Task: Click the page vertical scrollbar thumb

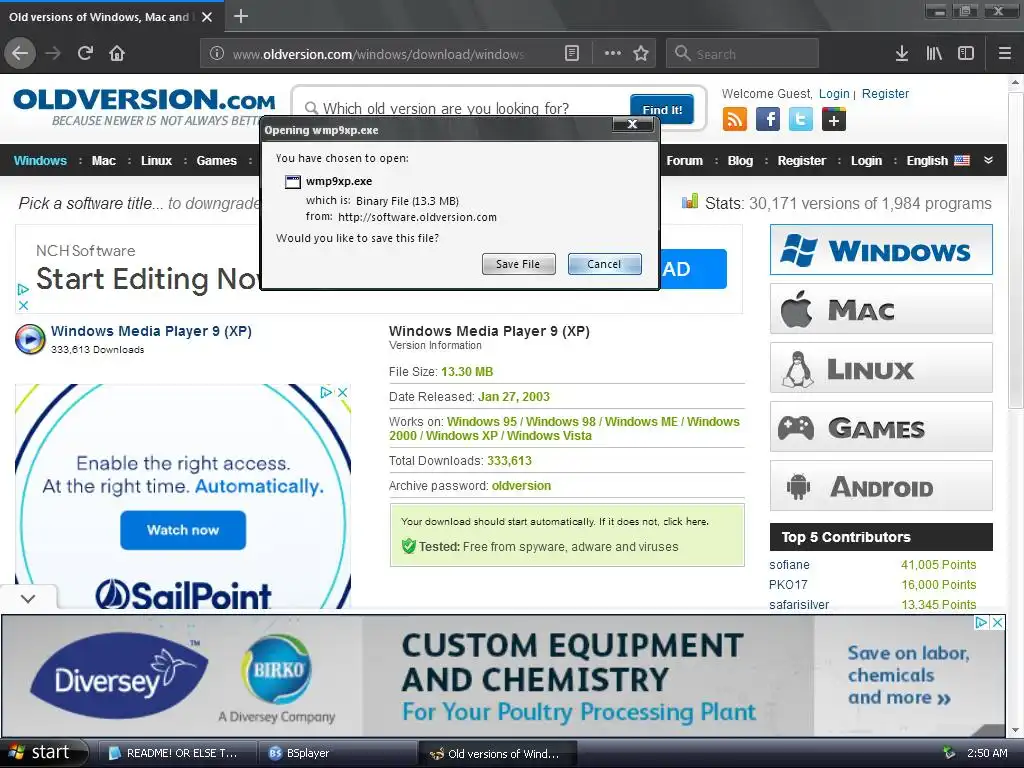Action: [1015, 251]
